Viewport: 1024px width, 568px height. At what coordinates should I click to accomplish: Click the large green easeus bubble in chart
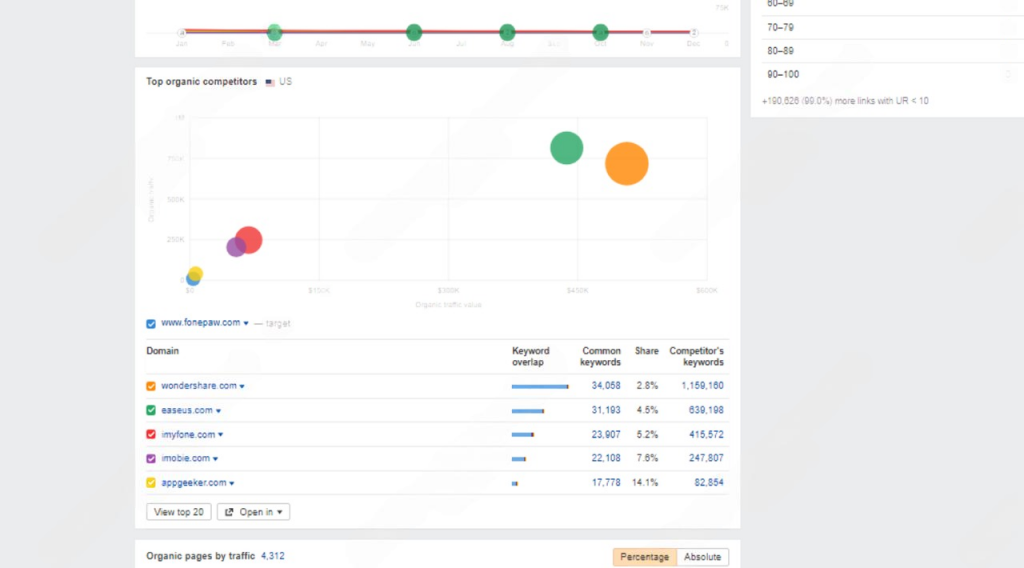point(566,148)
